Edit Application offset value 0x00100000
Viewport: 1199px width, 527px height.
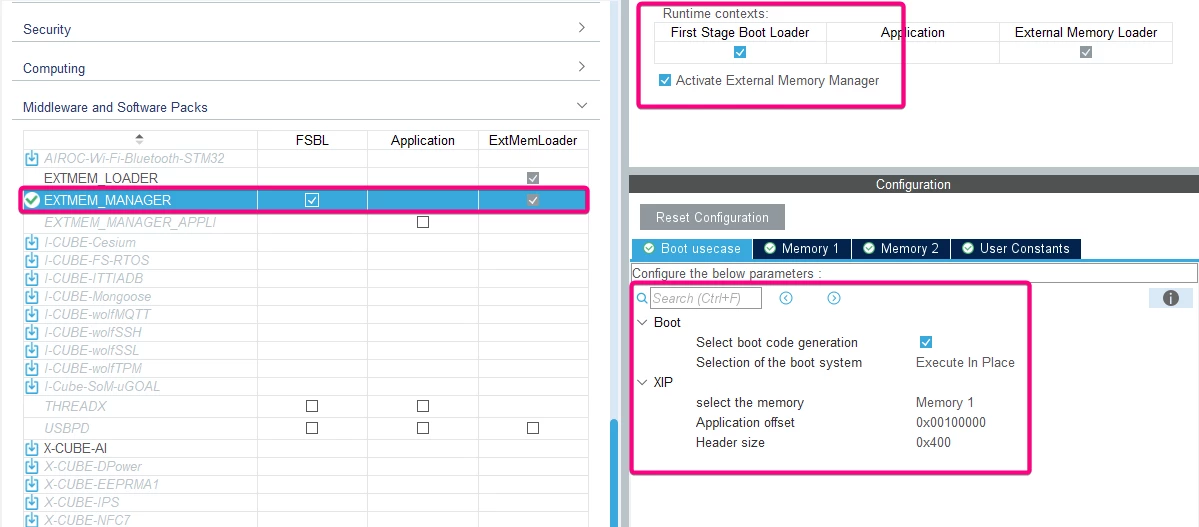tap(950, 422)
